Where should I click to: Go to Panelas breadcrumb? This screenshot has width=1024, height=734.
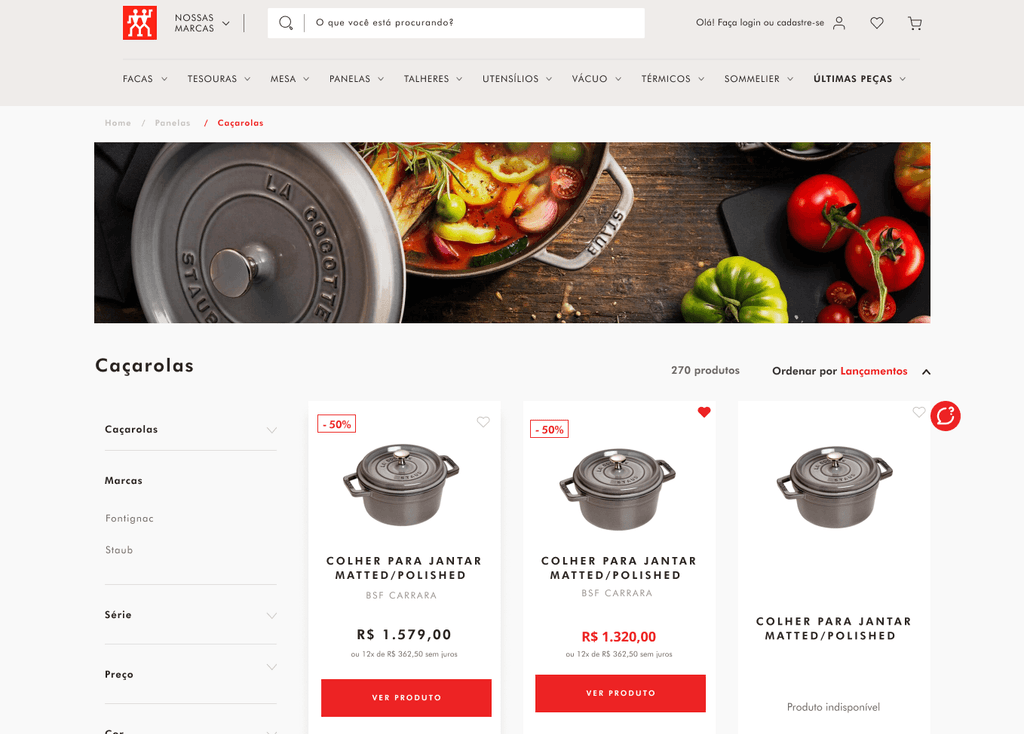172,123
